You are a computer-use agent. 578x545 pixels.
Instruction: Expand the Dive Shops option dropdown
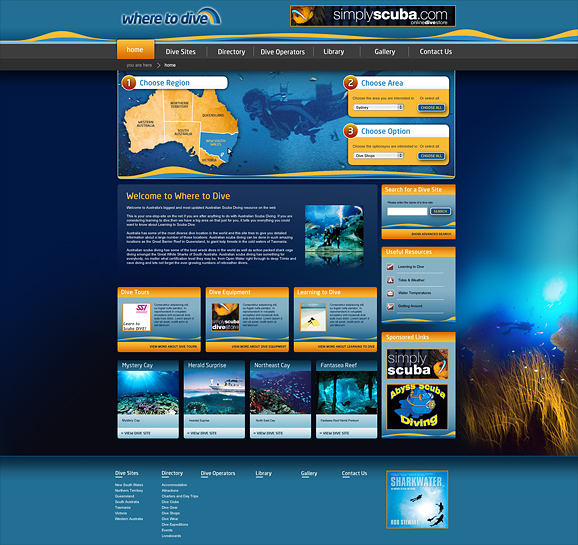pos(379,156)
